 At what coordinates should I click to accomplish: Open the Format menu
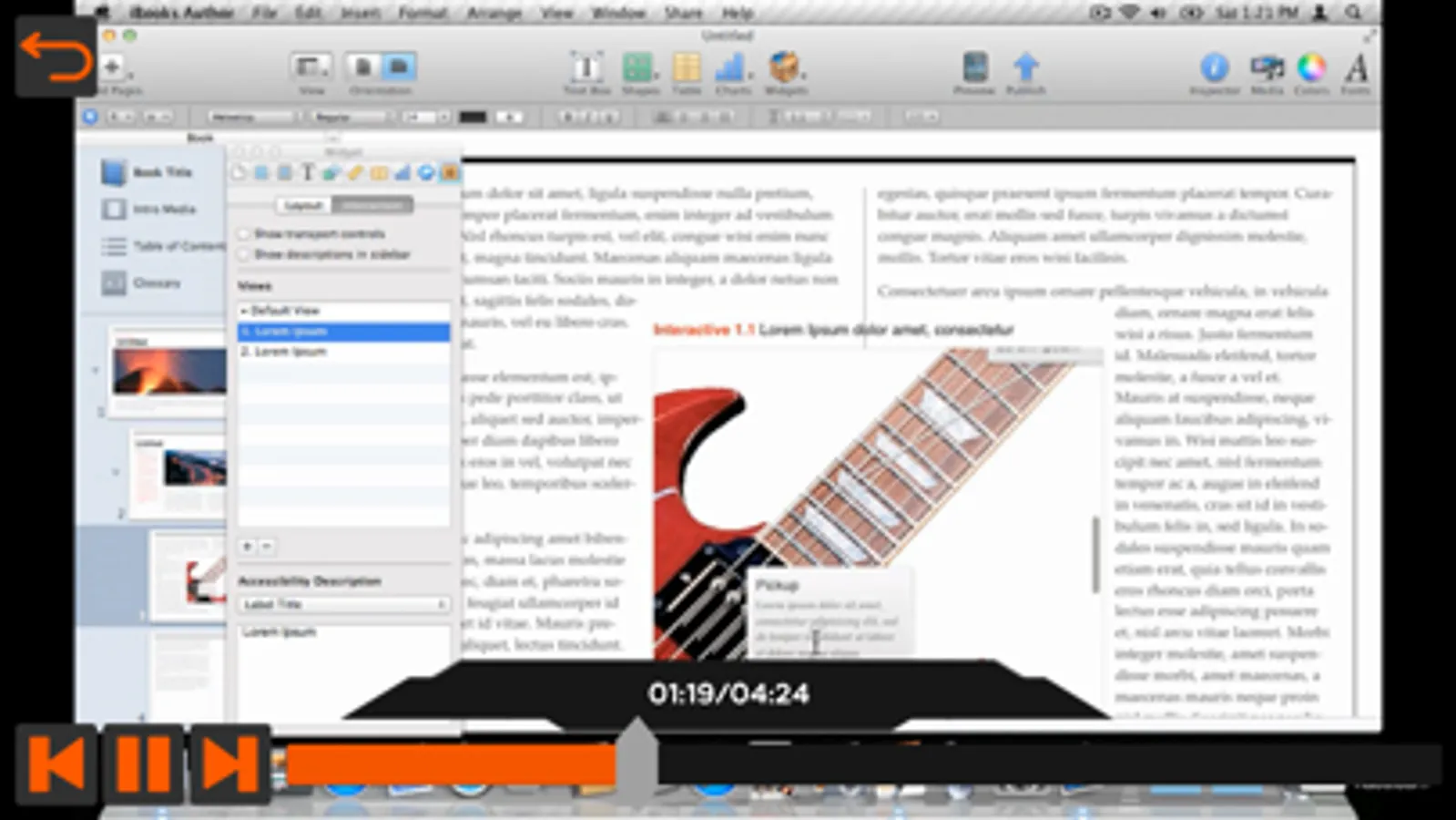point(423,13)
